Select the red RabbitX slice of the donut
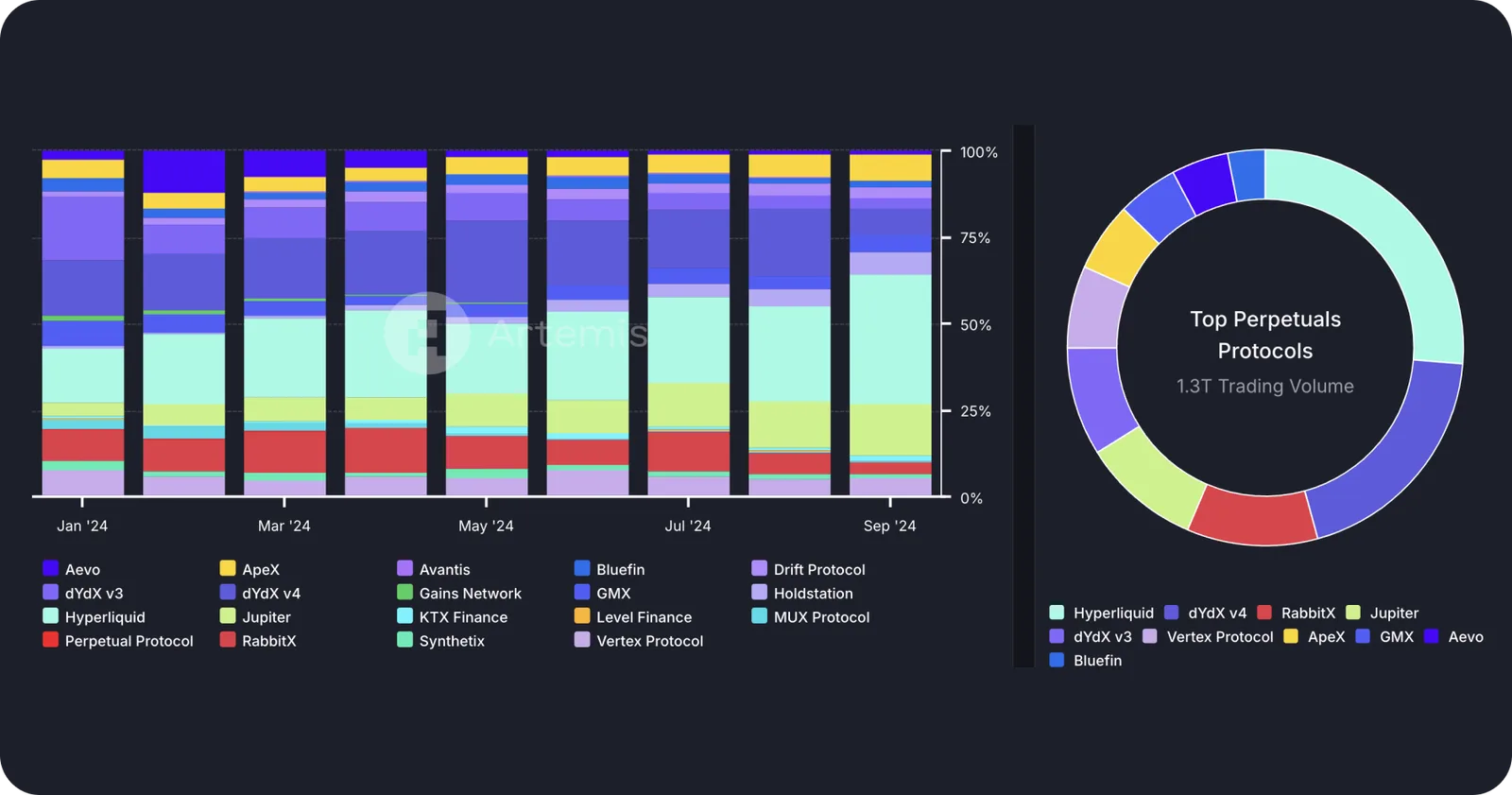Viewport: 1512px width, 795px height. 1253,517
